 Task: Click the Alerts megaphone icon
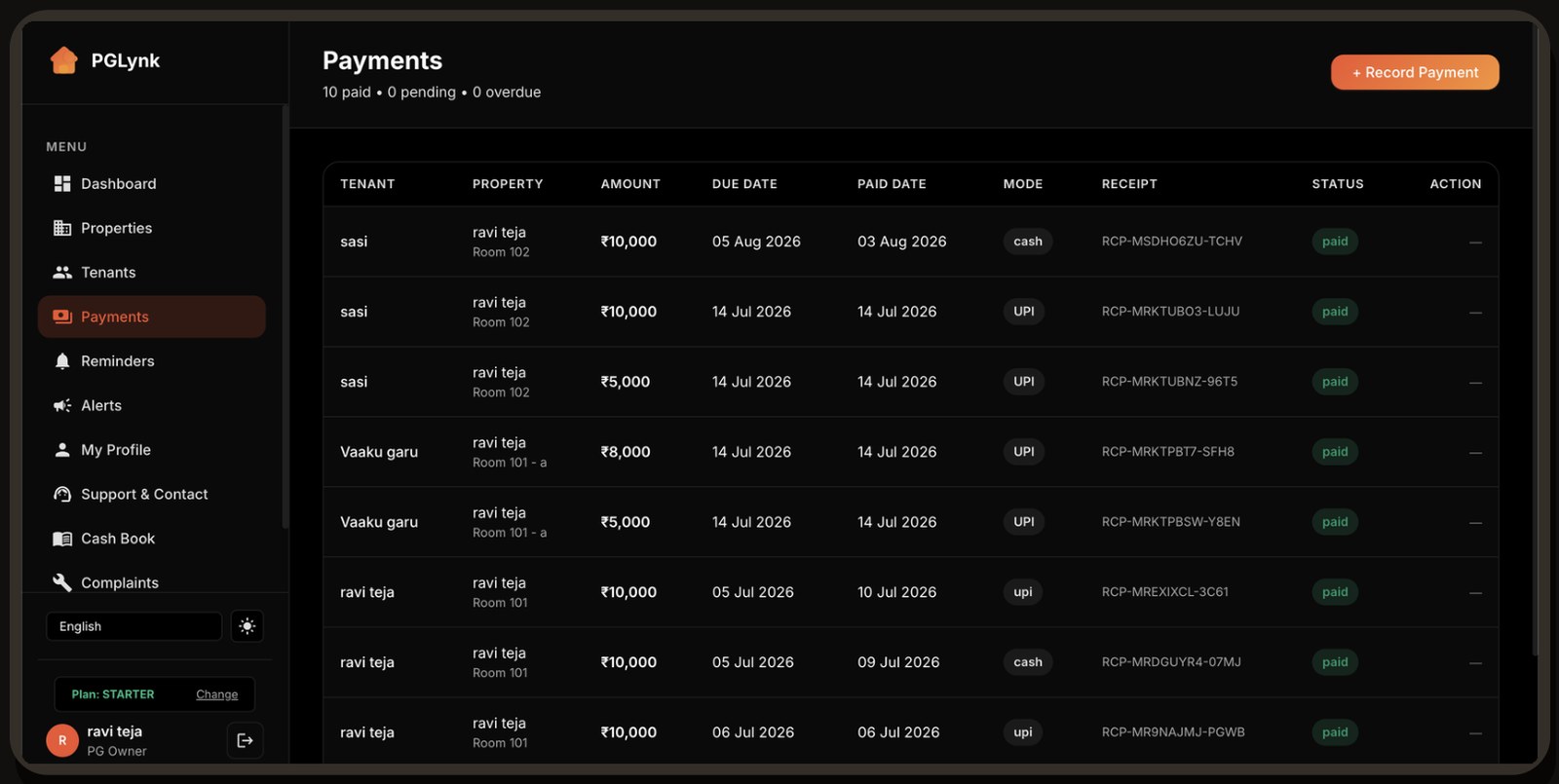pyautogui.click(x=62, y=405)
